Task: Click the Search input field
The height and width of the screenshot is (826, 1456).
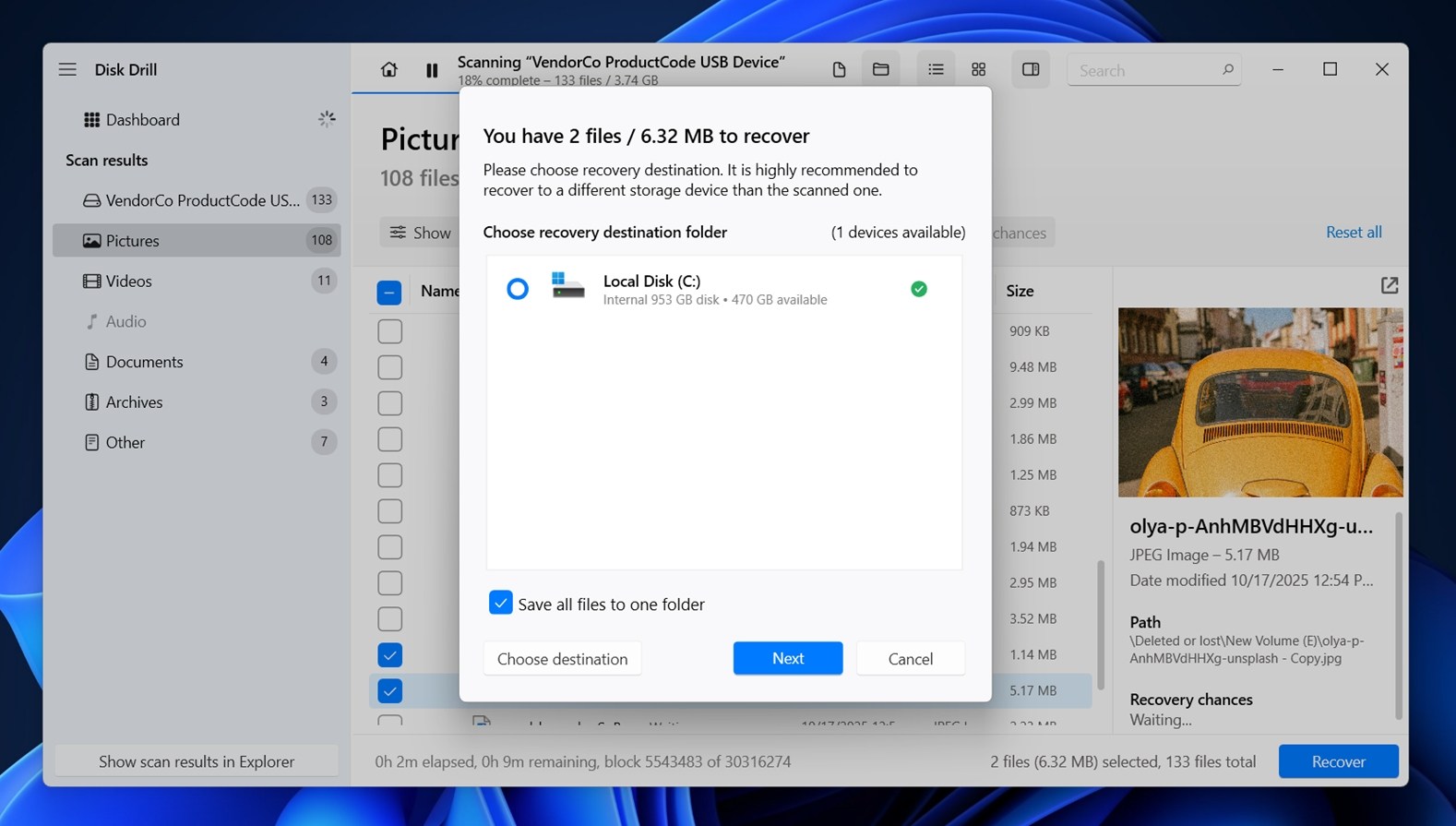Action: click(x=1144, y=70)
